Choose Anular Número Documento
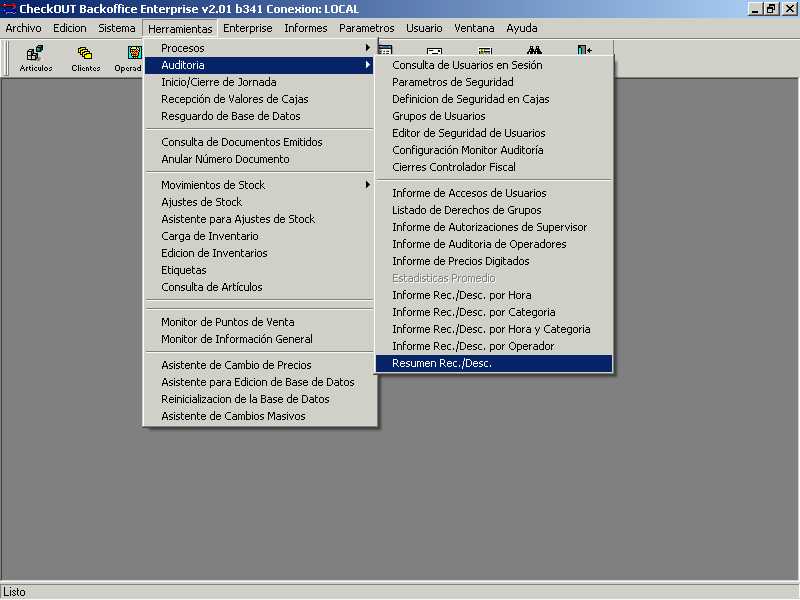Viewport: 800px width, 600px height. 259,159
